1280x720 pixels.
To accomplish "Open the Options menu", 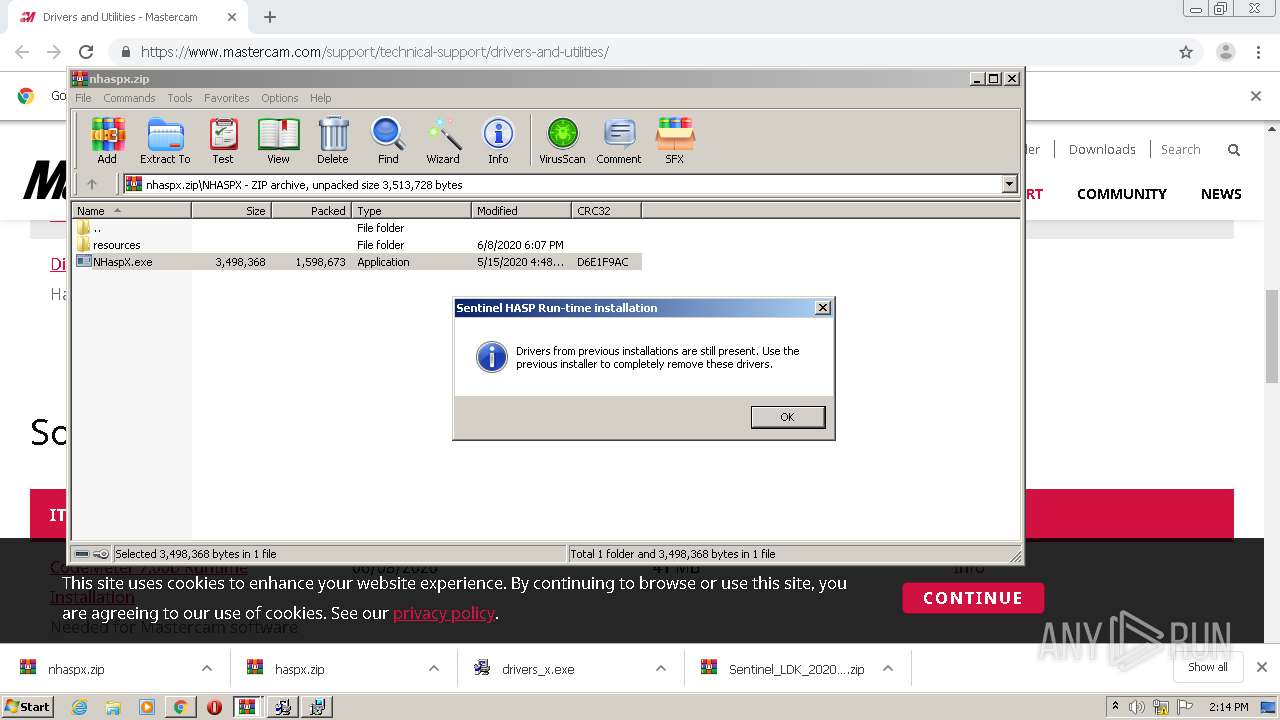I will [x=280, y=98].
